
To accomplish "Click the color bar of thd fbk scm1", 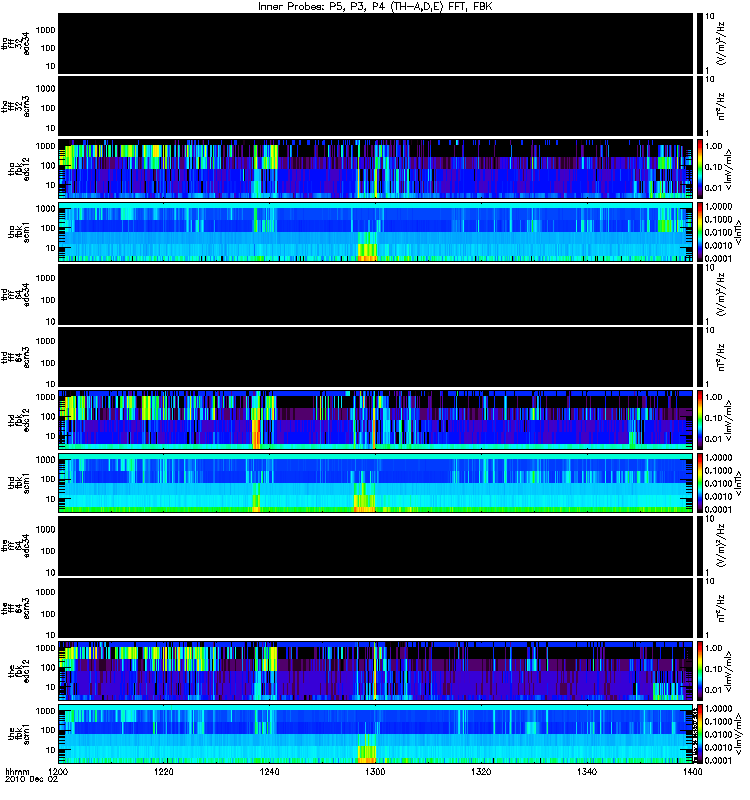I will (699, 483).
